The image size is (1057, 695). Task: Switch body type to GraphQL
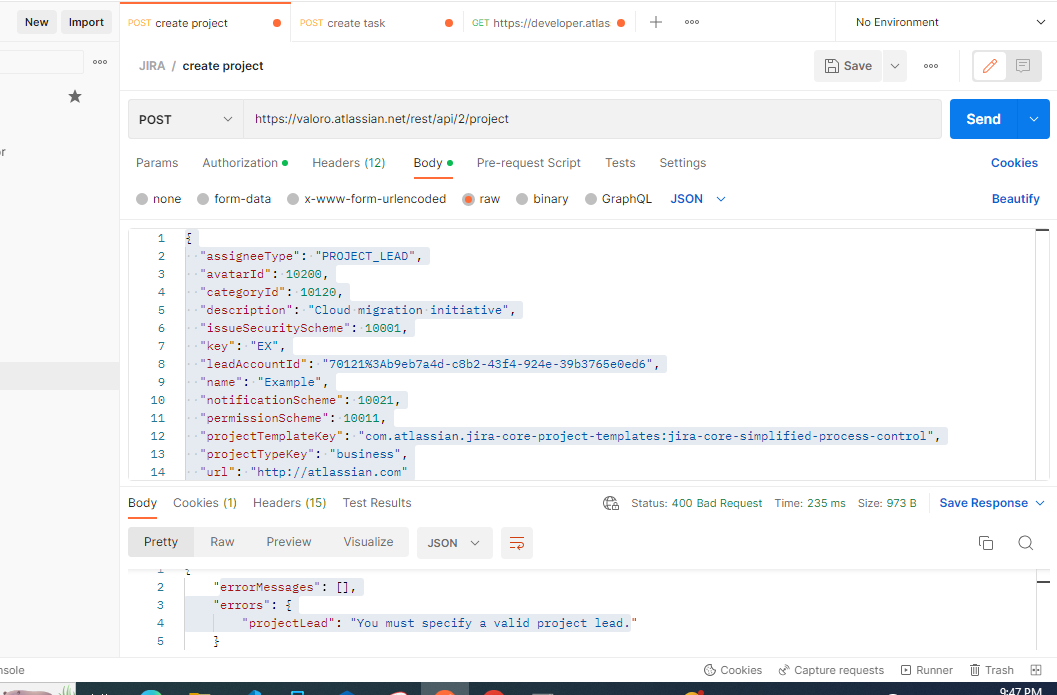618,198
